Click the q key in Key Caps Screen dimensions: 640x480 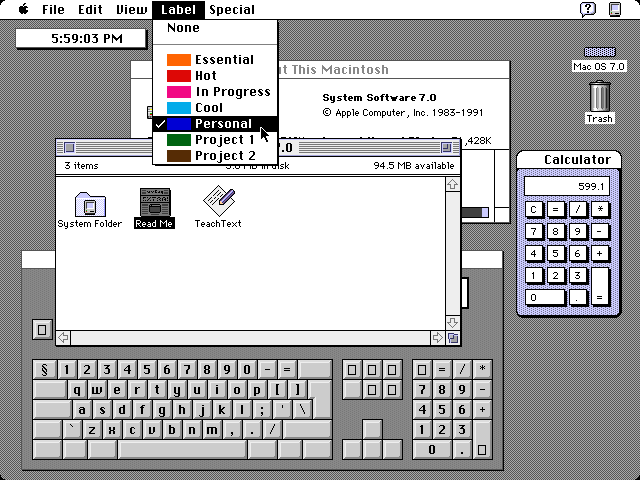pos(77,389)
